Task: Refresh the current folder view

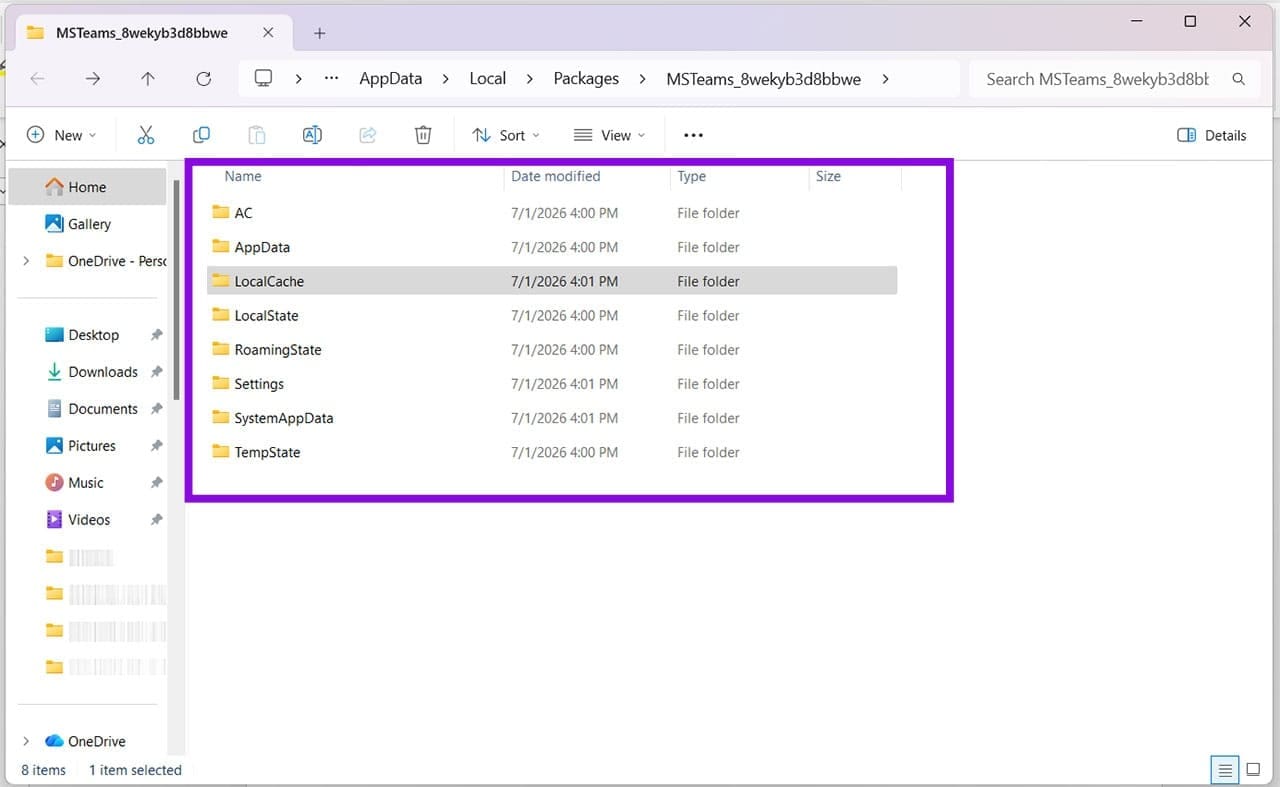Action: pyautogui.click(x=204, y=79)
